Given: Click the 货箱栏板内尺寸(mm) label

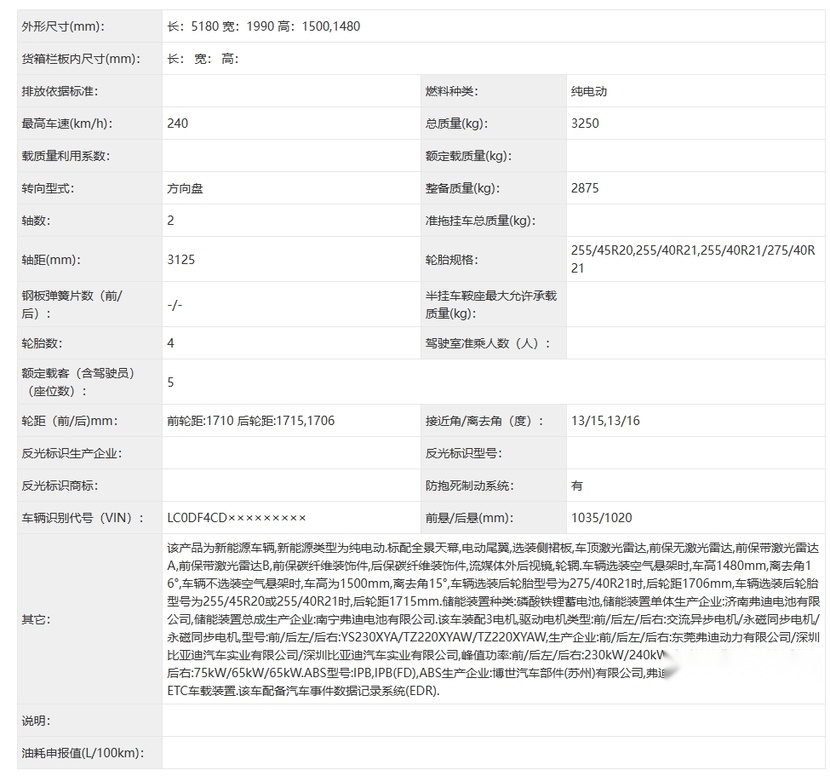Looking at the screenshot, I should 81,59.
